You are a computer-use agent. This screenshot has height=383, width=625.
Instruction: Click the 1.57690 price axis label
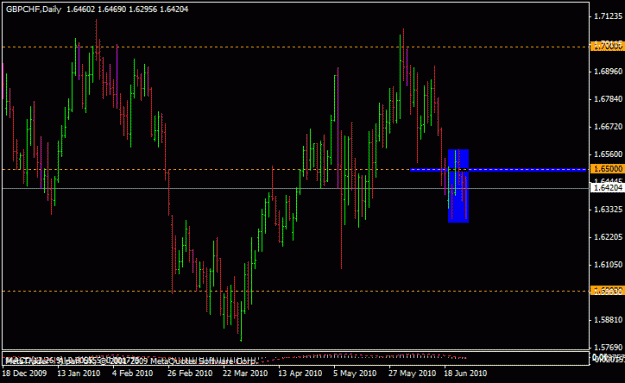(608, 348)
